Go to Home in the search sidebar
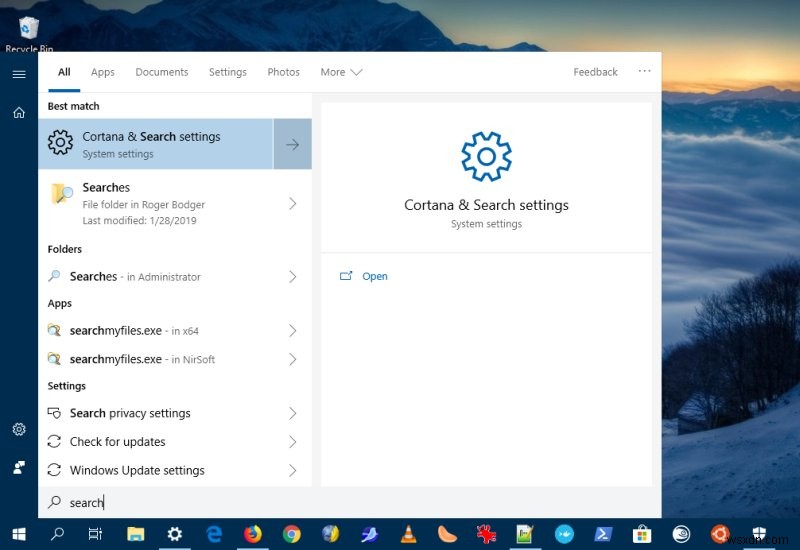Screen dimensions: 800x550 pyautogui.click(x=19, y=112)
